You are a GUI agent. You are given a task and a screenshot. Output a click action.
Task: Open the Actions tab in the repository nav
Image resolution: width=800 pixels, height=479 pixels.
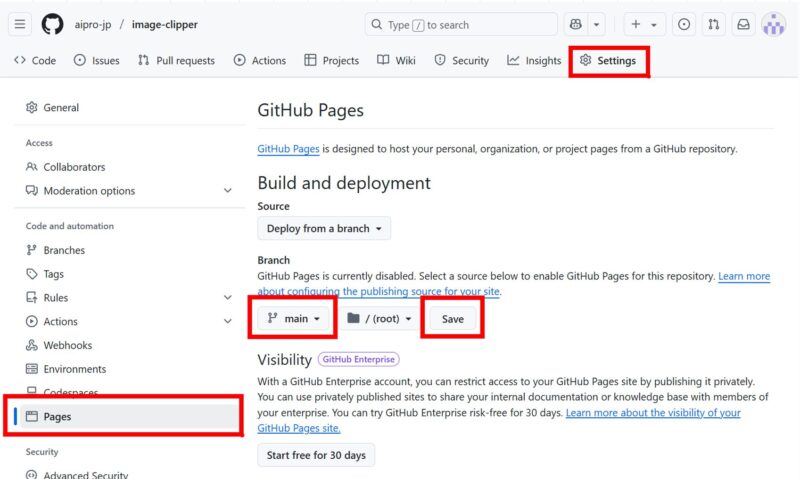pyautogui.click(x=260, y=60)
